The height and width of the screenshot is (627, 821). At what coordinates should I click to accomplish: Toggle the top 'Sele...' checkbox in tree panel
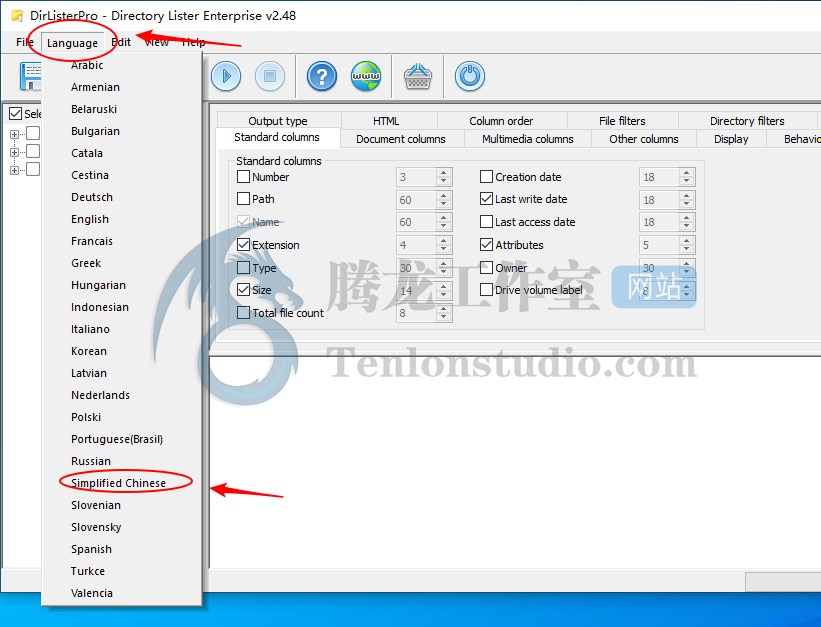[x=16, y=114]
